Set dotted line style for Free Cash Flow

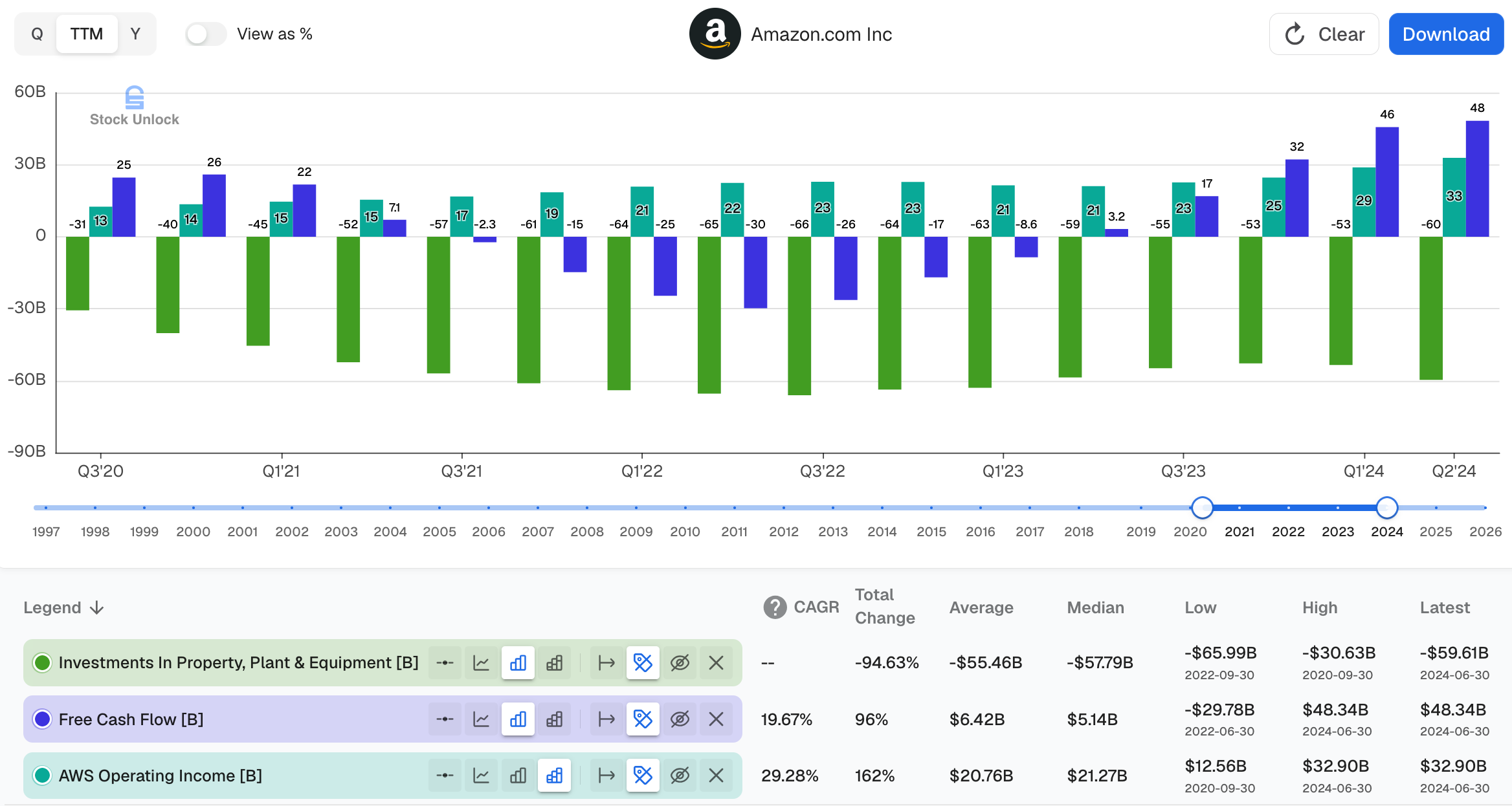445,719
